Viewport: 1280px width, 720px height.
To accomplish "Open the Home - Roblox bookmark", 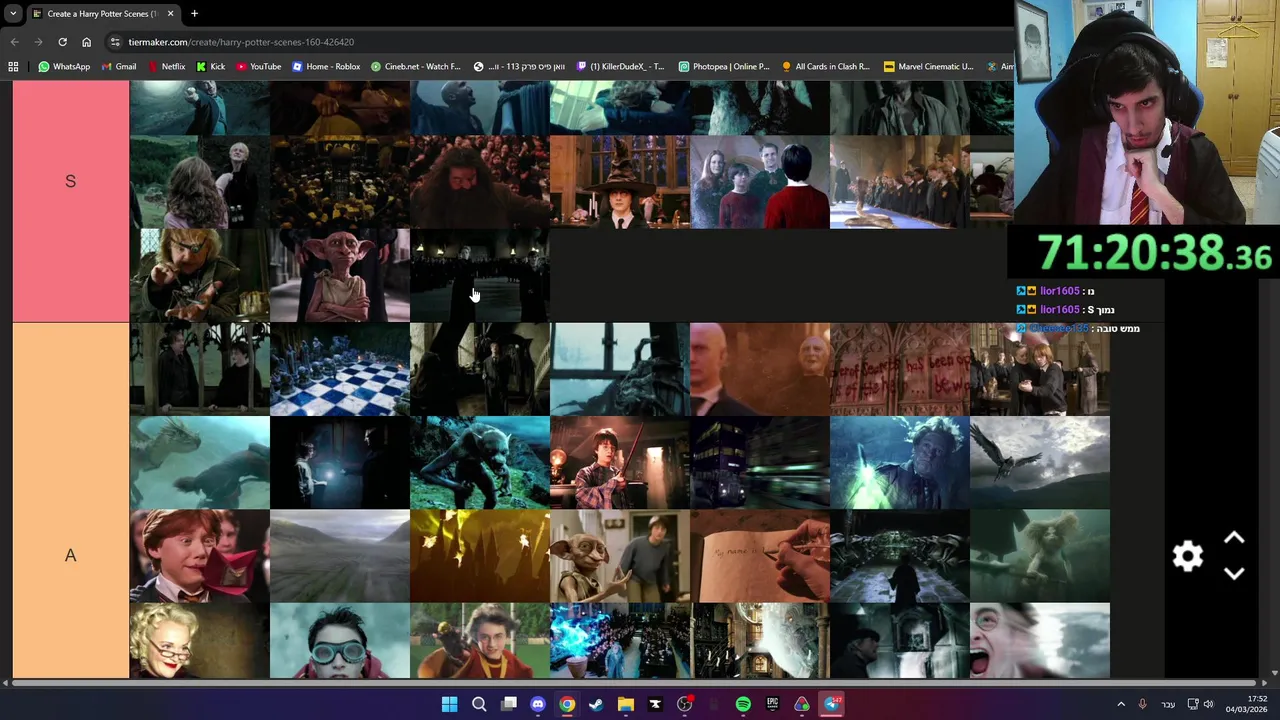I will click(326, 66).
